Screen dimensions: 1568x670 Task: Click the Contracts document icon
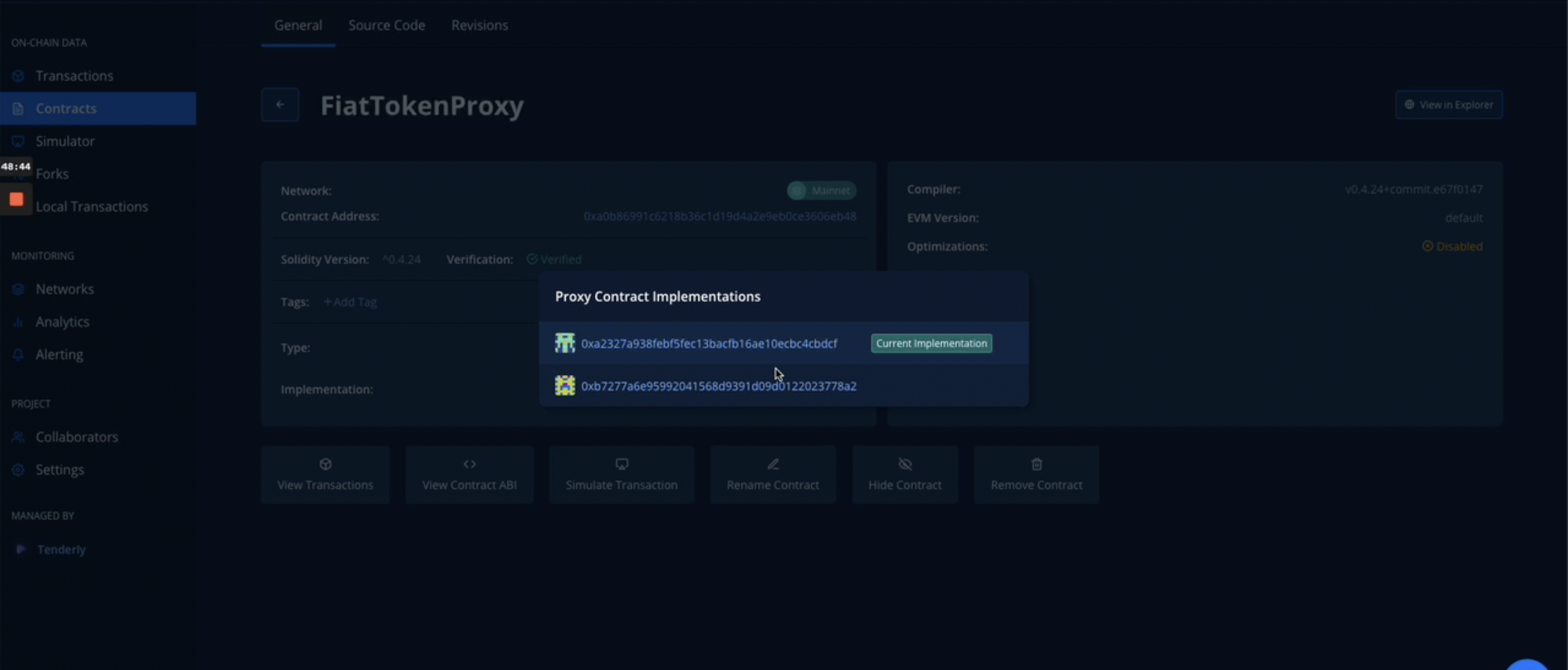point(19,108)
